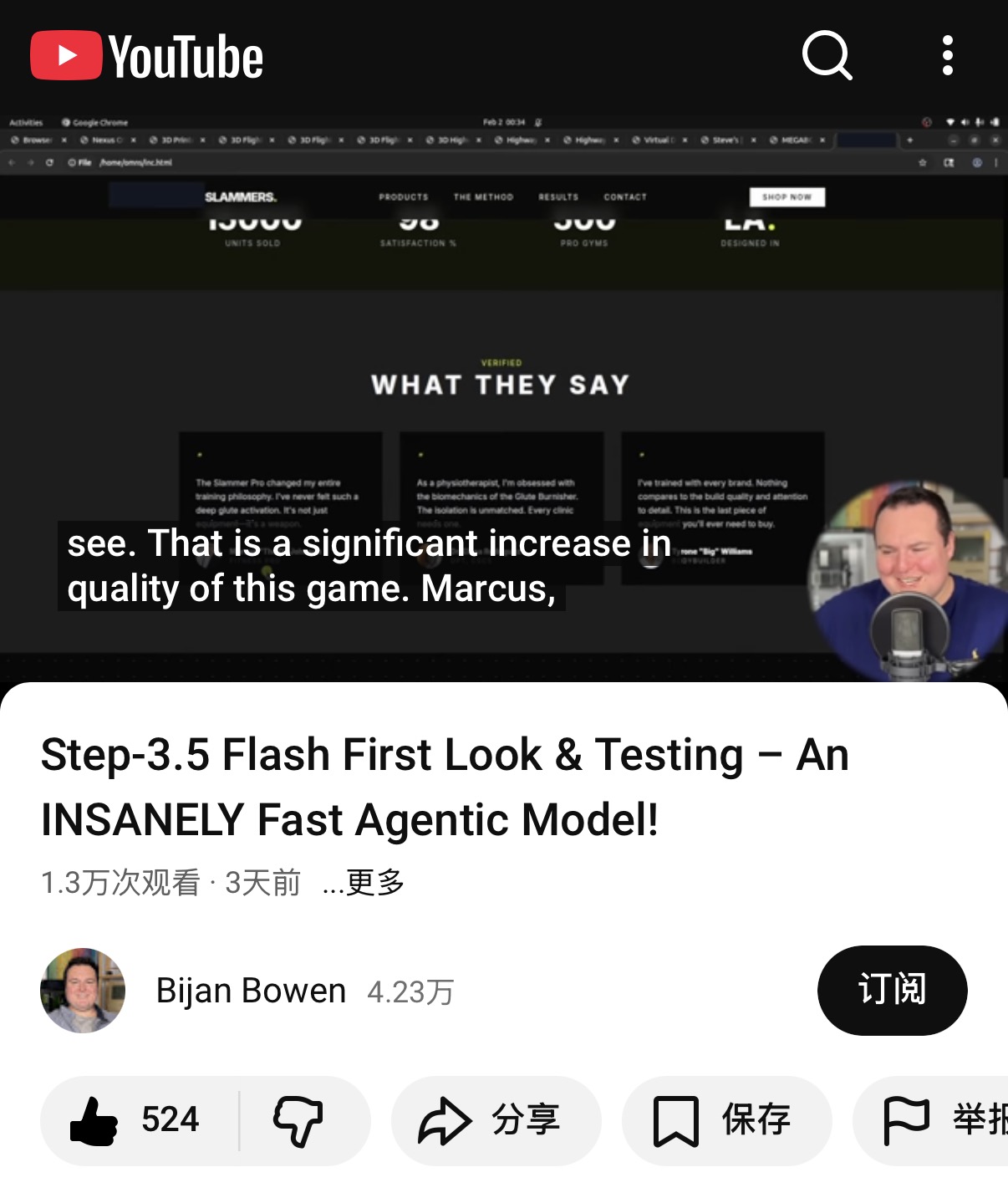Like the video with the thumbs-up icon
The image size is (1008, 1203).
point(94,1120)
